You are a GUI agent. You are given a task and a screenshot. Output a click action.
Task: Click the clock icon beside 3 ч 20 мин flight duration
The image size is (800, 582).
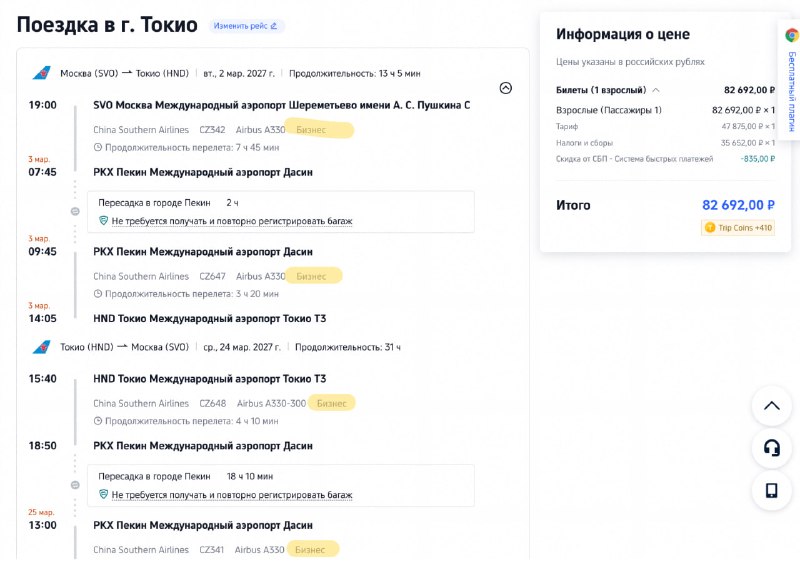(98, 294)
